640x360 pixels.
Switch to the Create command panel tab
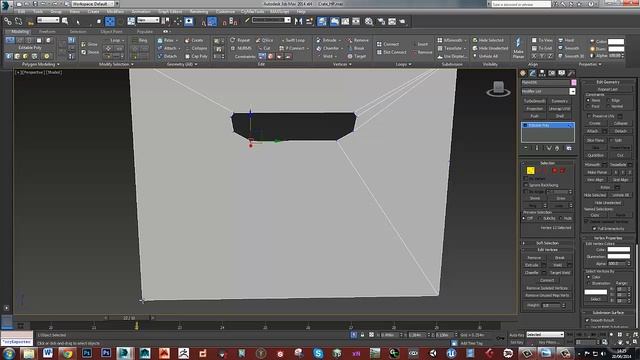click(523, 73)
